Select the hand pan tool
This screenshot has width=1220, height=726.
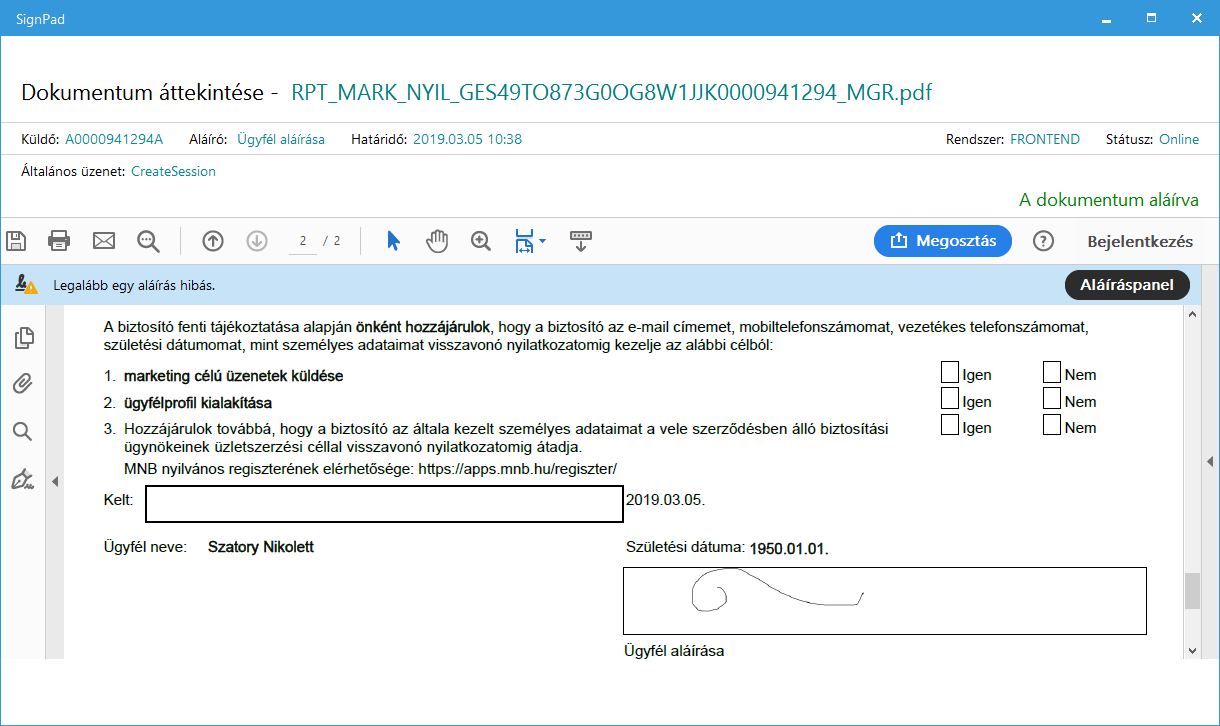[x=437, y=240]
